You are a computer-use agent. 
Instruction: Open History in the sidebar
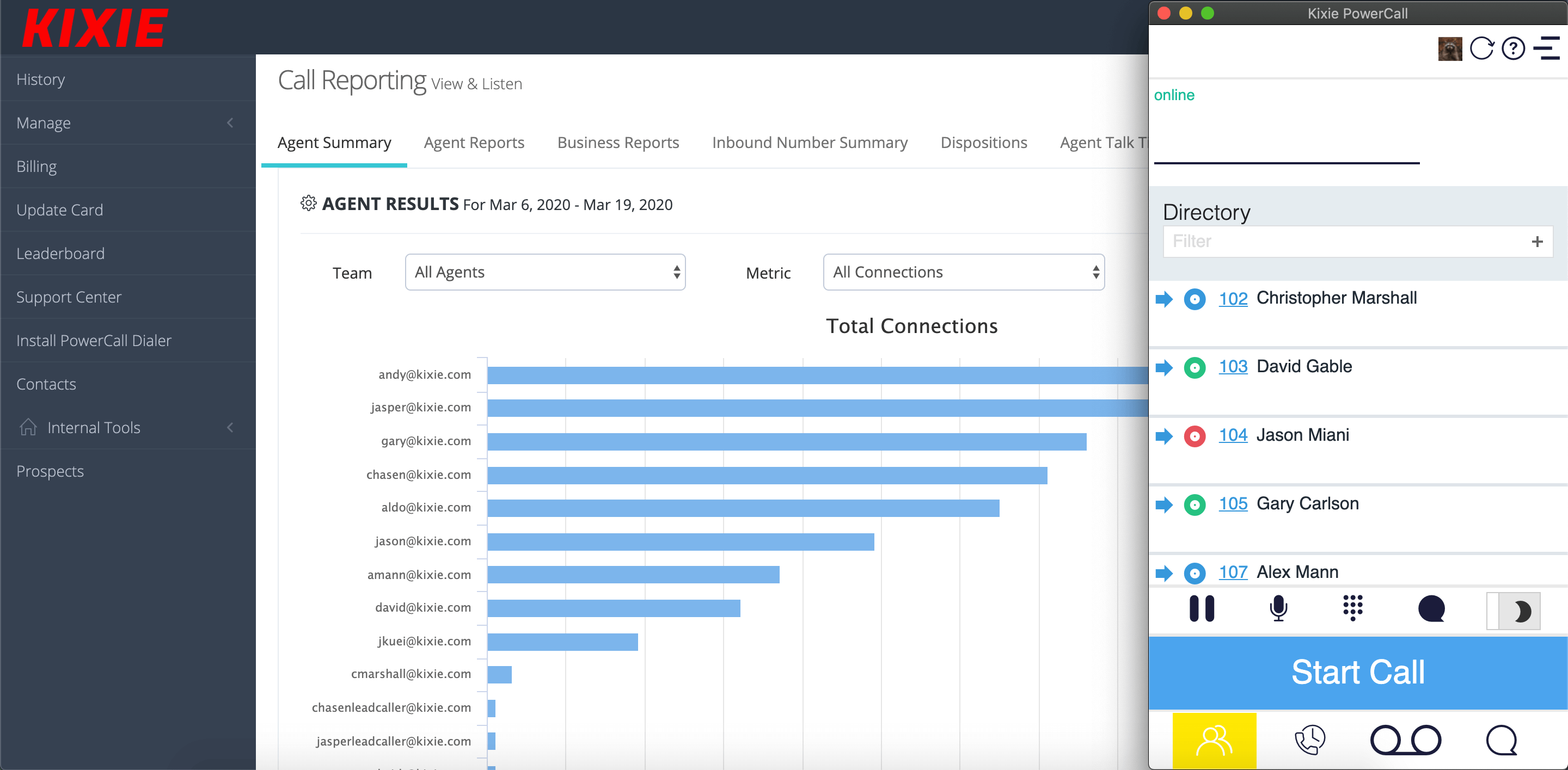tap(128, 79)
